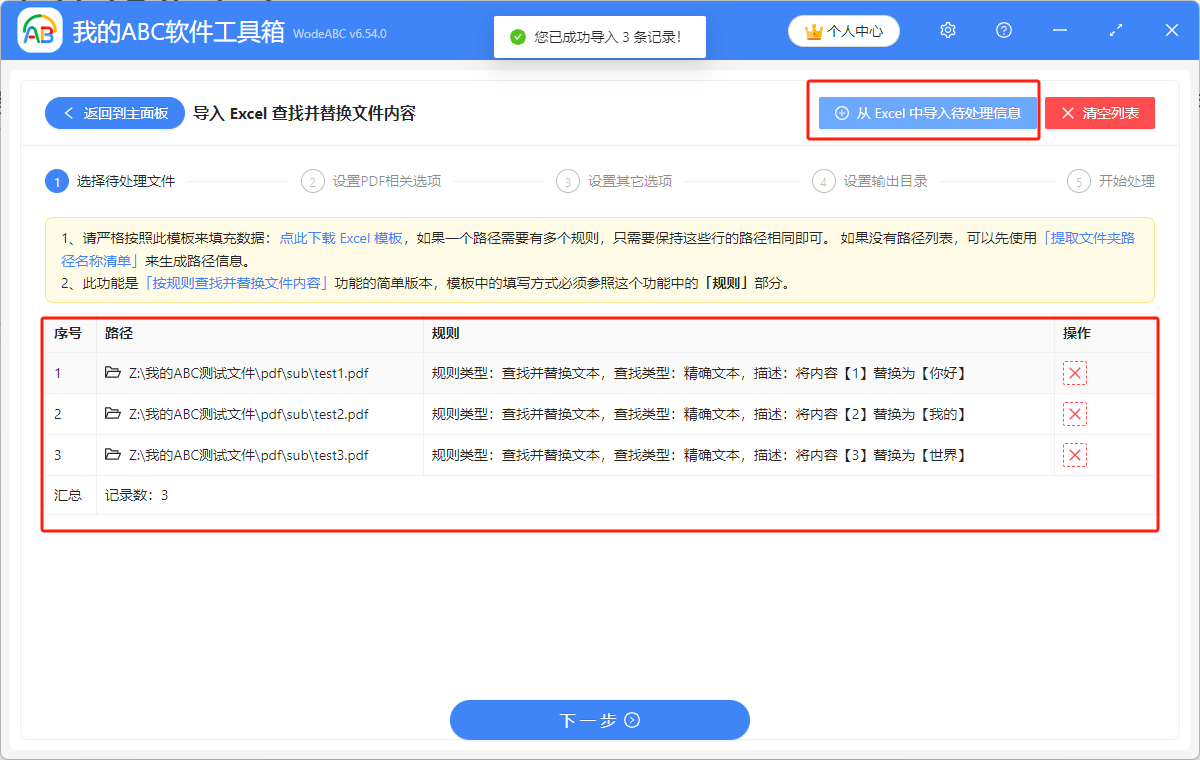Open the settings gear icon
This screenshot has width=1200, height=760.
[948, 31]
